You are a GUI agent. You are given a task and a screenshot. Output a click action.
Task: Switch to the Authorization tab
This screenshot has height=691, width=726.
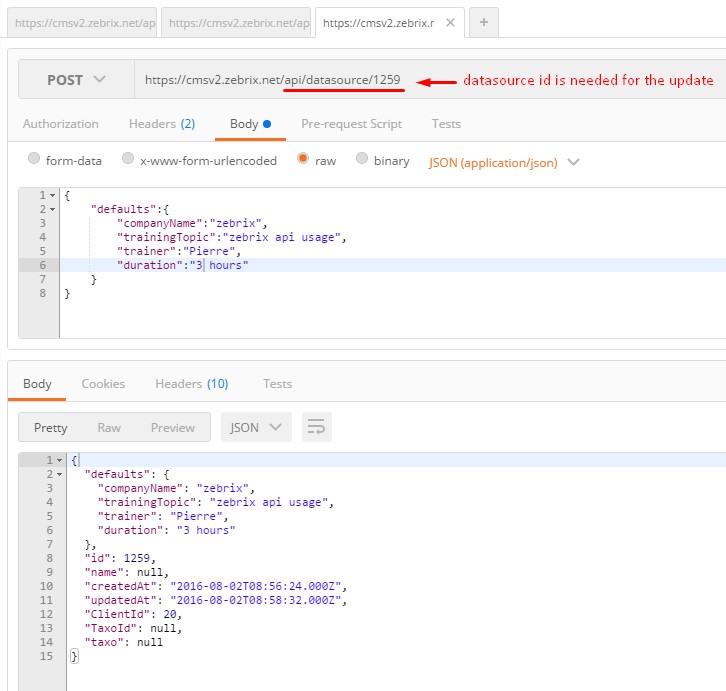point(61,124)
